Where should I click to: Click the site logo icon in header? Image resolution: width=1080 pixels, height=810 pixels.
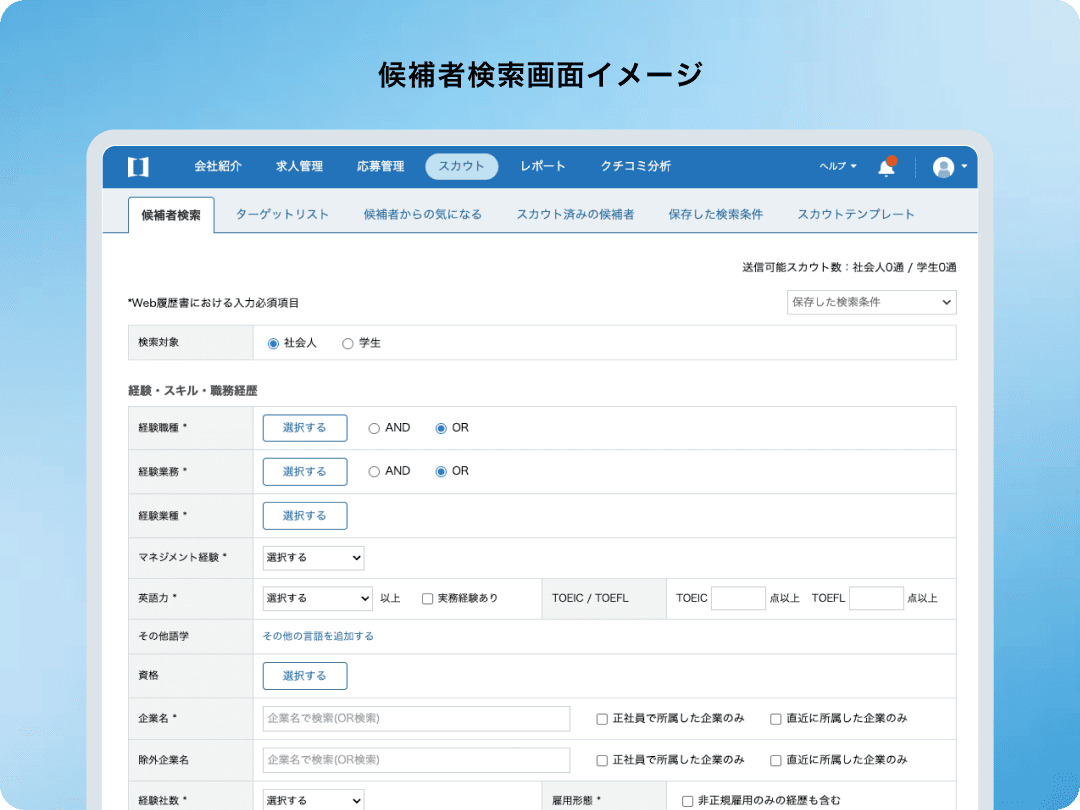138,167
